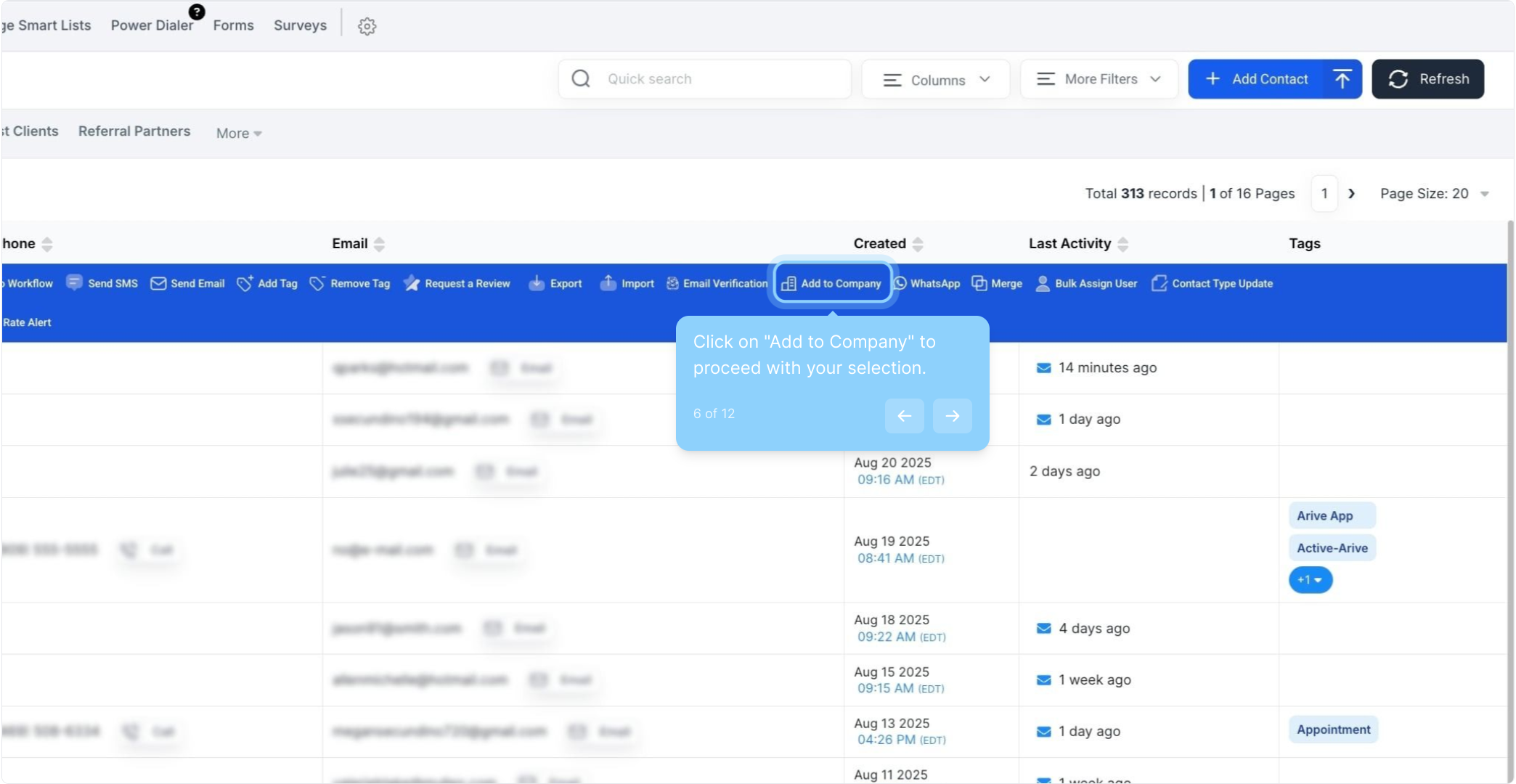Click the Send Email envelope icon
This screenshot has width=1516, height=784.
(x=158, y=283)
